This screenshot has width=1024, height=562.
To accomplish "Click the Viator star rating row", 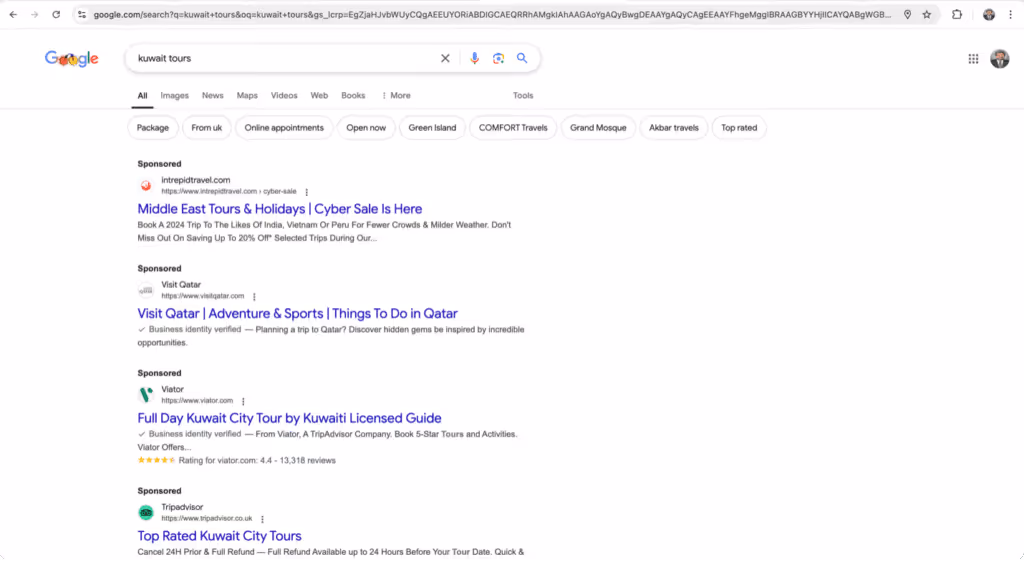I will pyautogui.click(x=236, y=460).
